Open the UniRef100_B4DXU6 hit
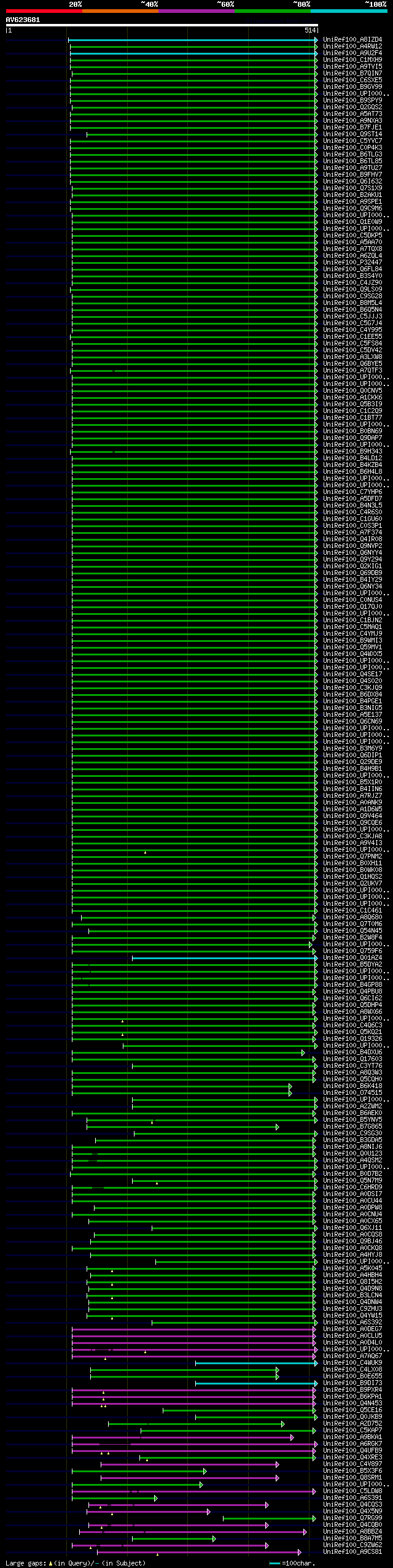Viewport: 393px width, 1568px height. click(x=352, y=1052)
